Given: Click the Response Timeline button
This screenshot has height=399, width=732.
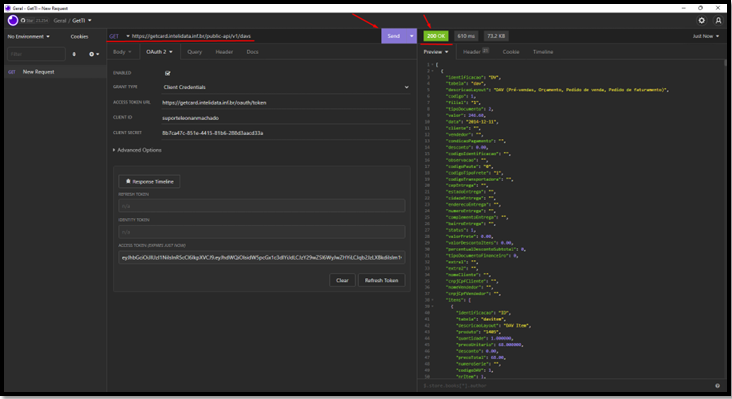Looking at the screenshot, I should [x=149, y=182].
